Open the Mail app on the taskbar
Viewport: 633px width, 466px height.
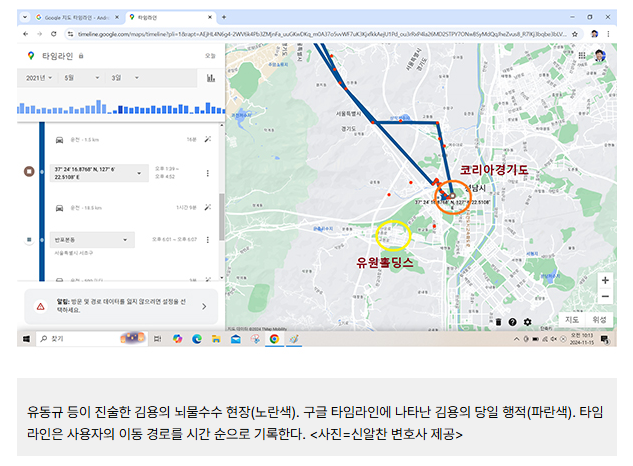235,339
